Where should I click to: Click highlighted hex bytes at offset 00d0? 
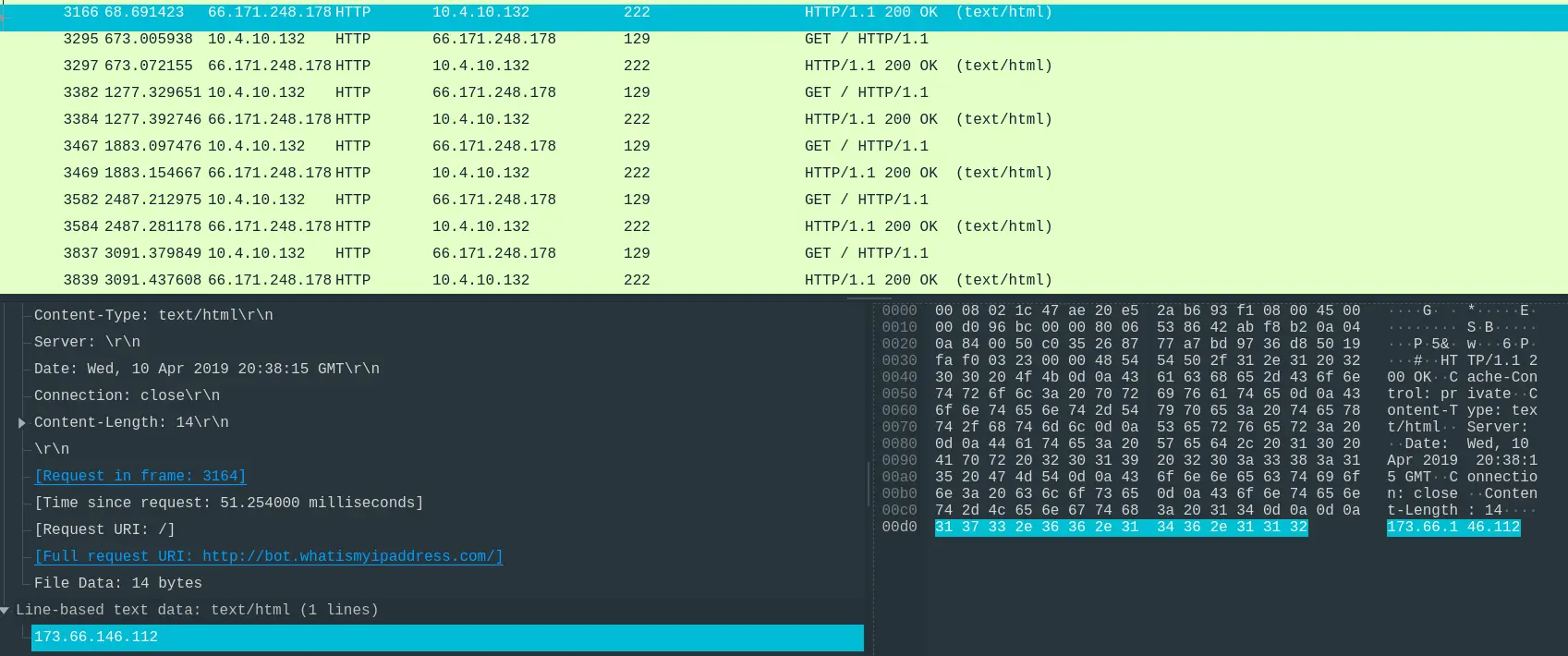tap(1121, 527)
